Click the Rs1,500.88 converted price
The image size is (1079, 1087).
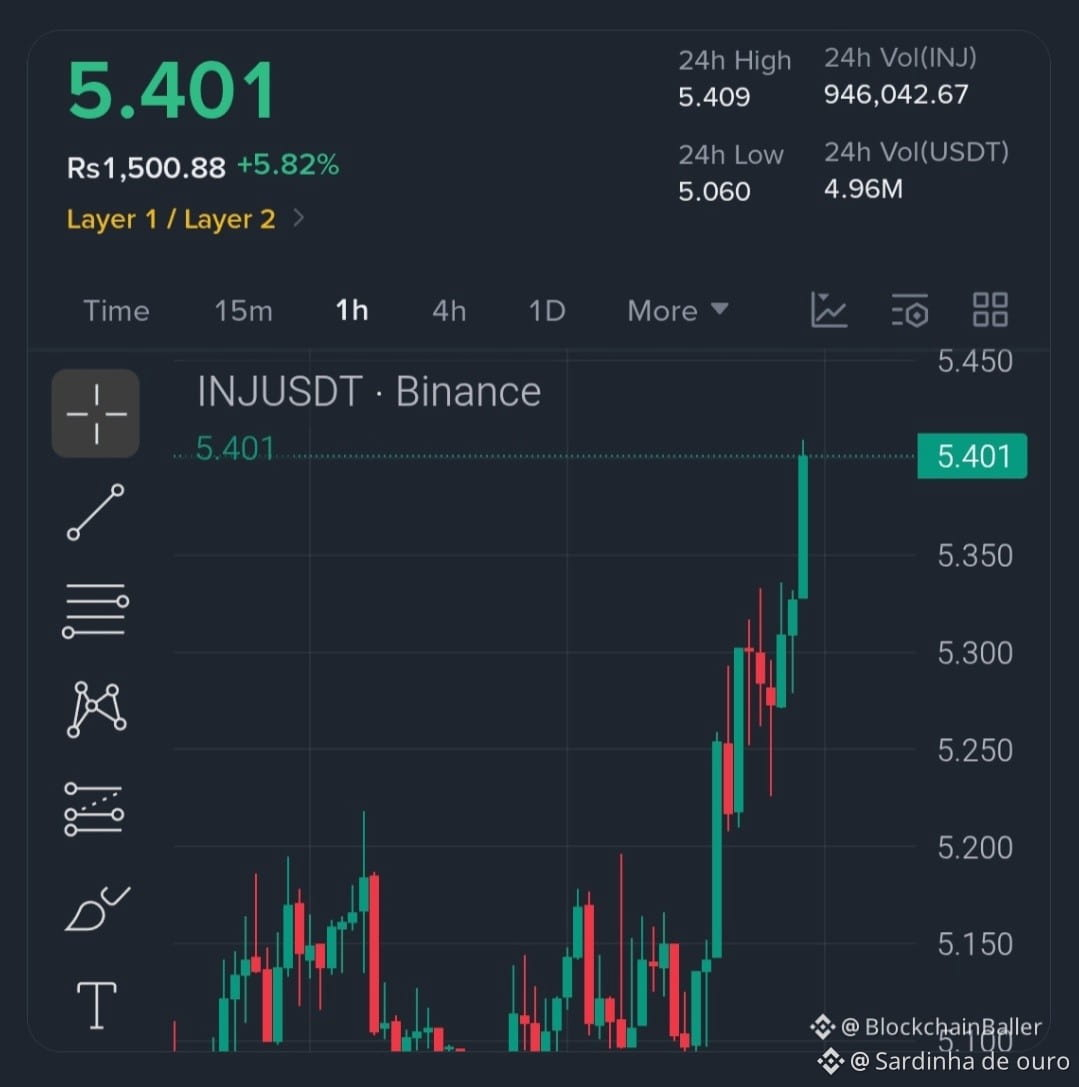[x=146, y=167]
